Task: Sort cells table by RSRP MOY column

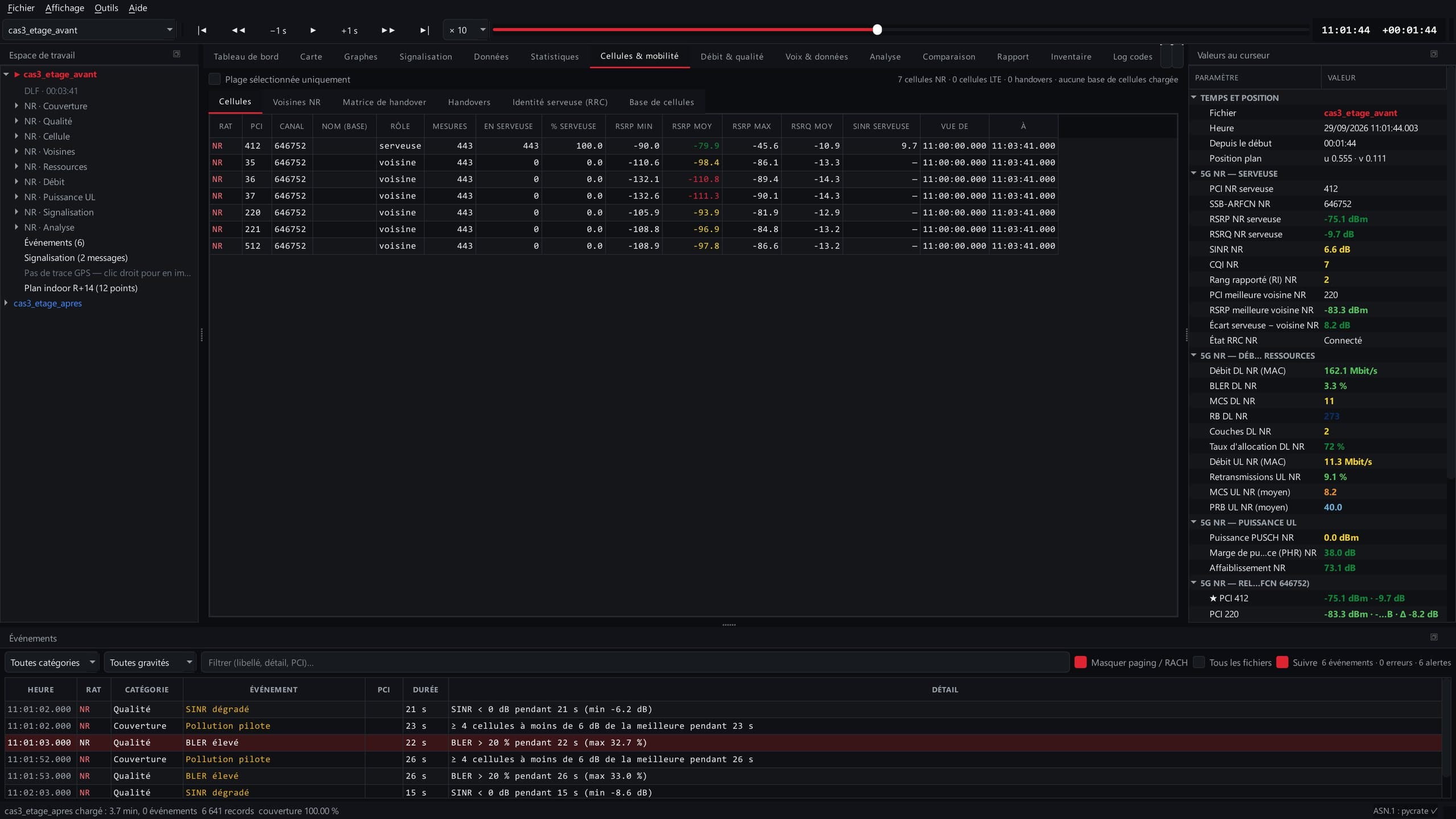Action: [692, 126]
